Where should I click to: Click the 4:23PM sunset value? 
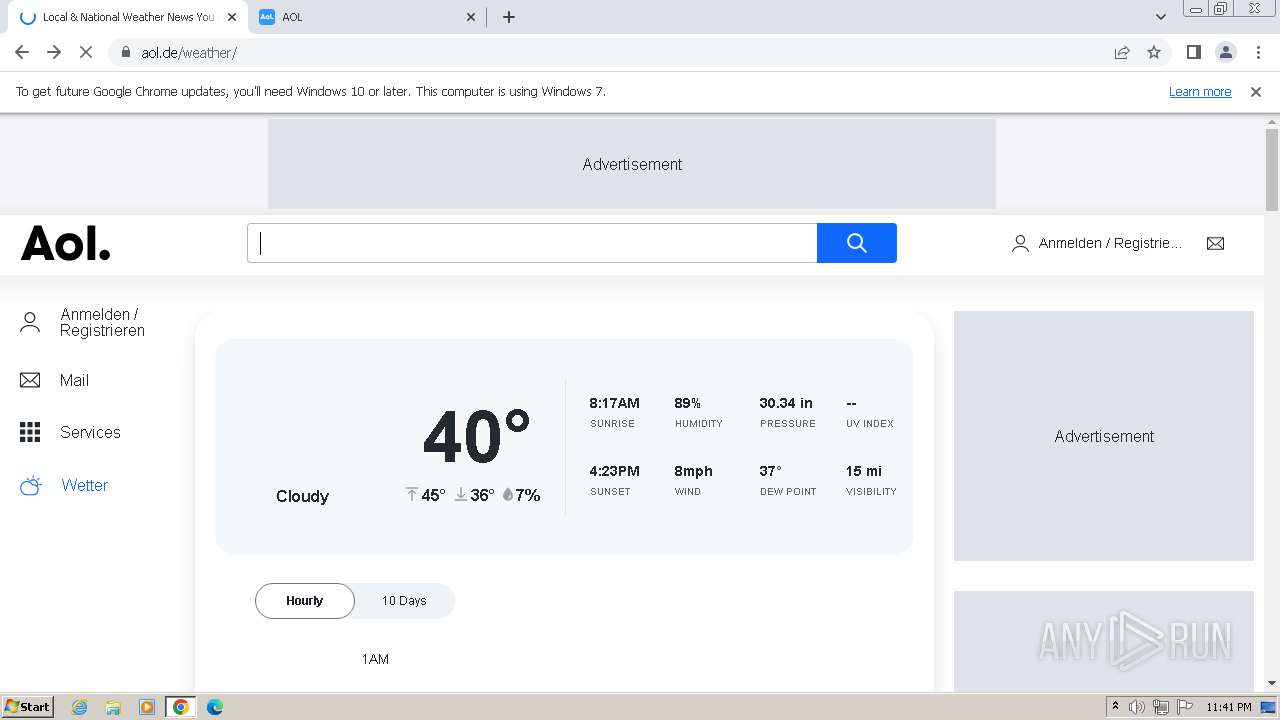tap(614, 471)
